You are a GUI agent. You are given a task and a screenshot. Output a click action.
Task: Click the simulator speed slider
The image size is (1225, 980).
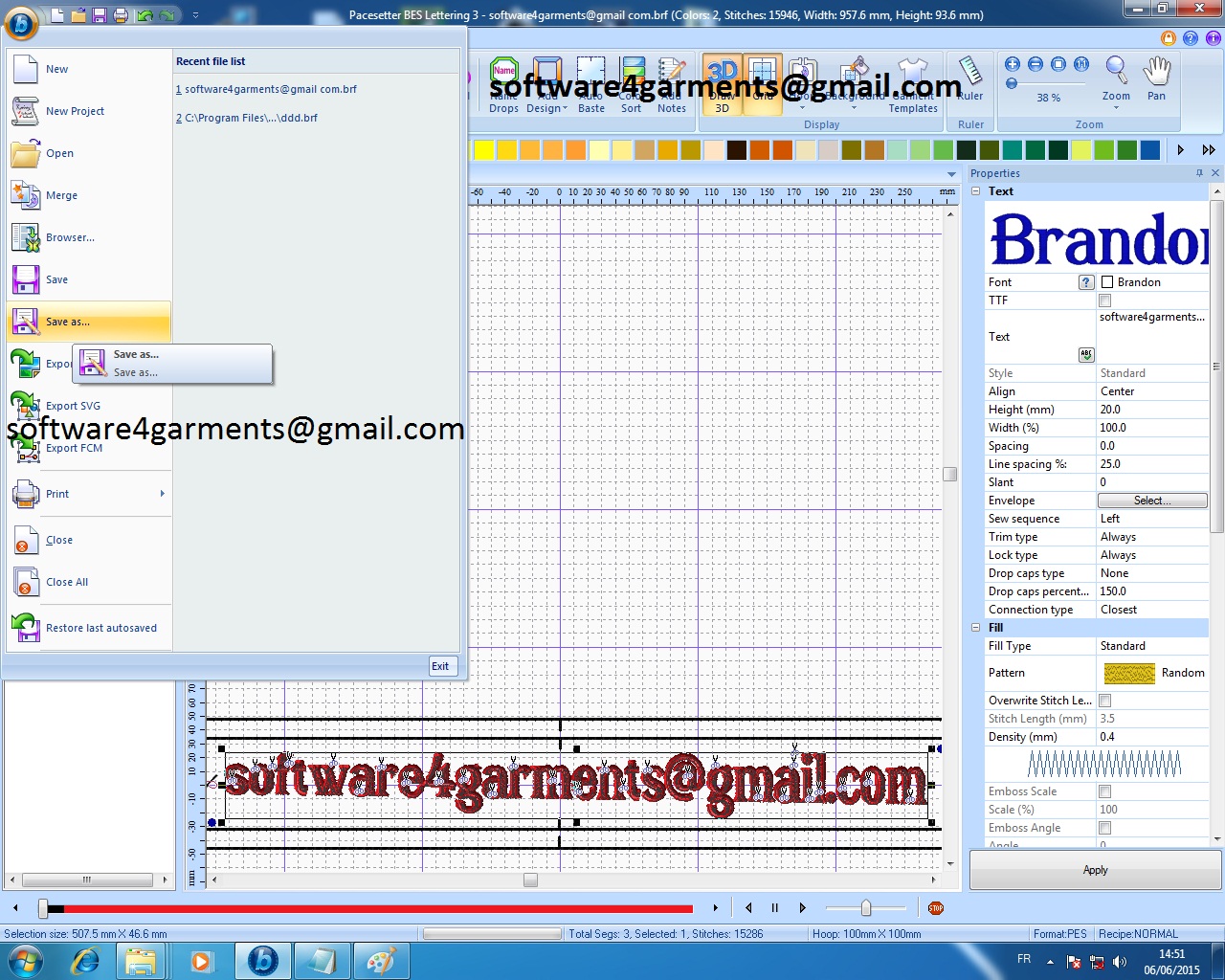(866, 908)
